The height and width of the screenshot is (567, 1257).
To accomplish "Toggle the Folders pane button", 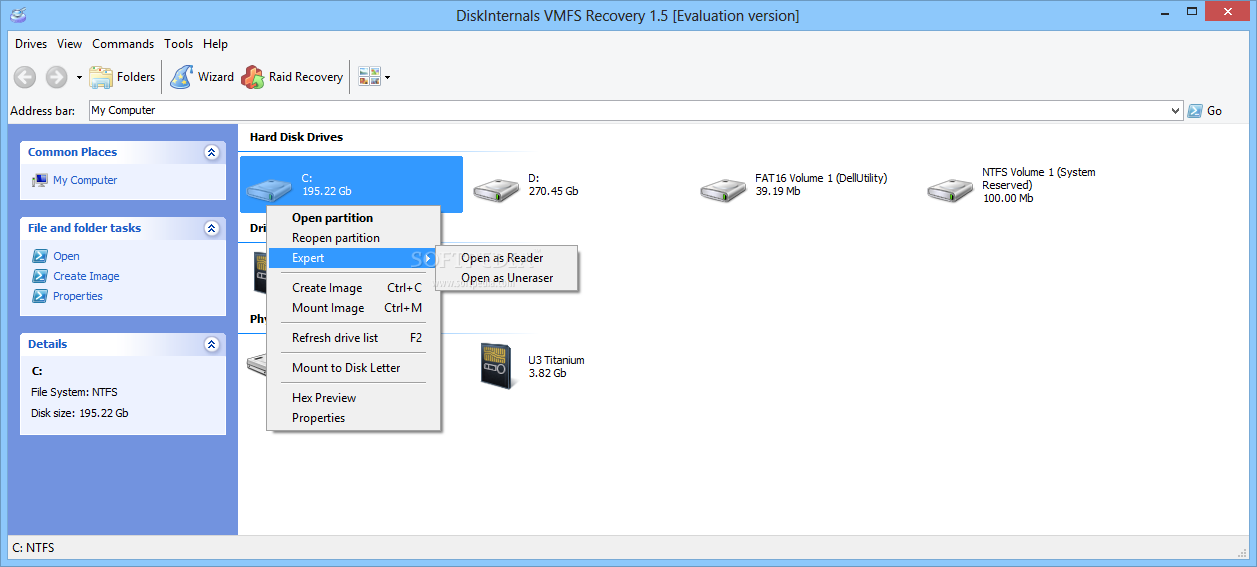I will [122, 77].
